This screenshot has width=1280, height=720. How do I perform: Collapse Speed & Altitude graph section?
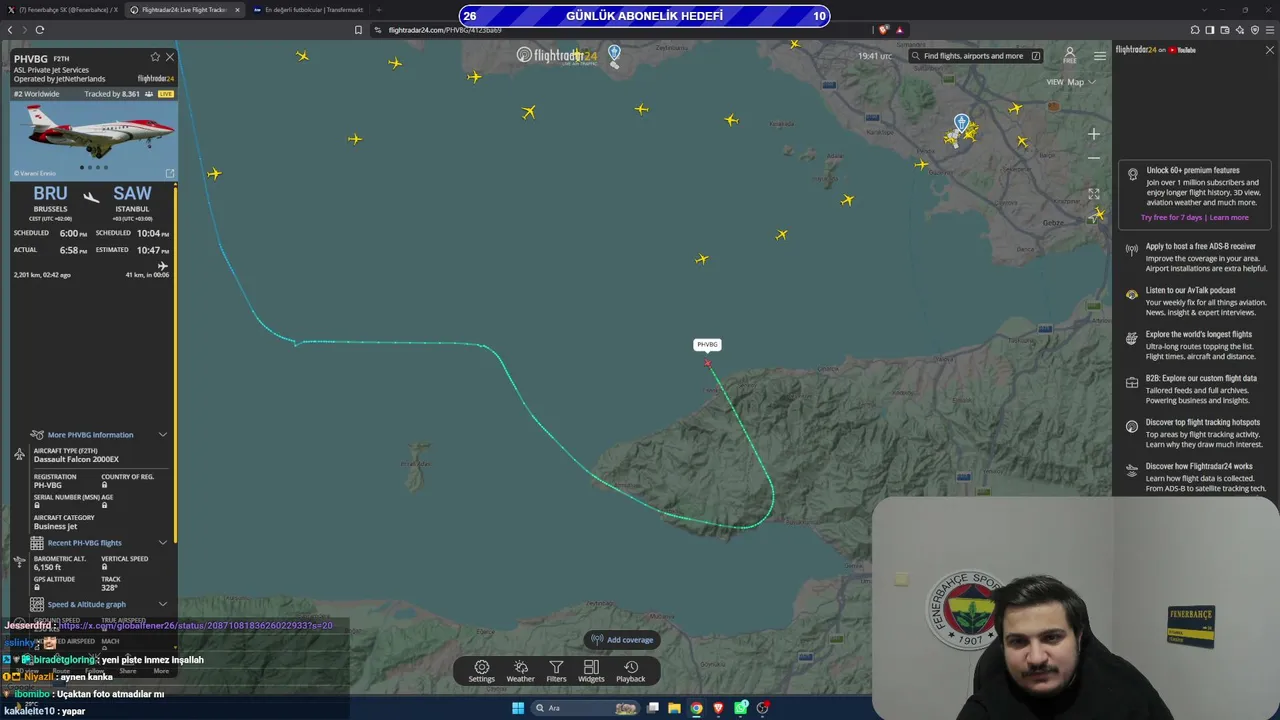(x=163, y=604)
